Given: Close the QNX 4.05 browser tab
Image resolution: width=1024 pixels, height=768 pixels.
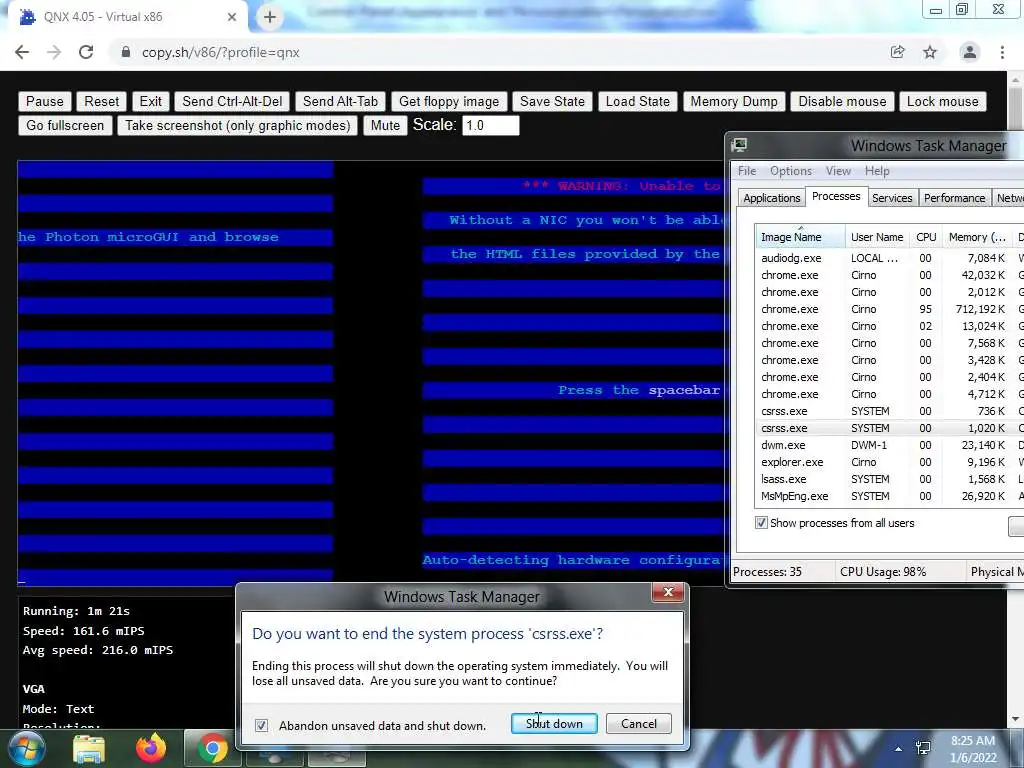Looking at the screenshot, I should (x=232, y=17).
